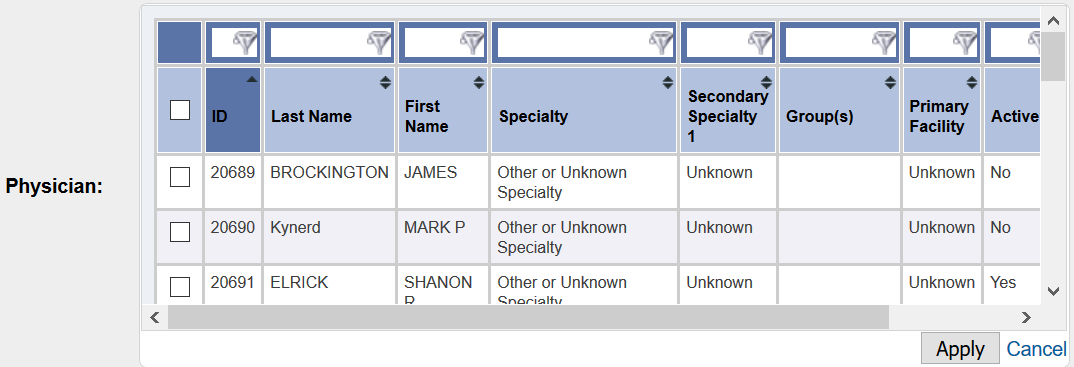Select checkbox for BROCKINGTON row
The width and height of the screenshot is (1074, 367).
pos(179,178)
